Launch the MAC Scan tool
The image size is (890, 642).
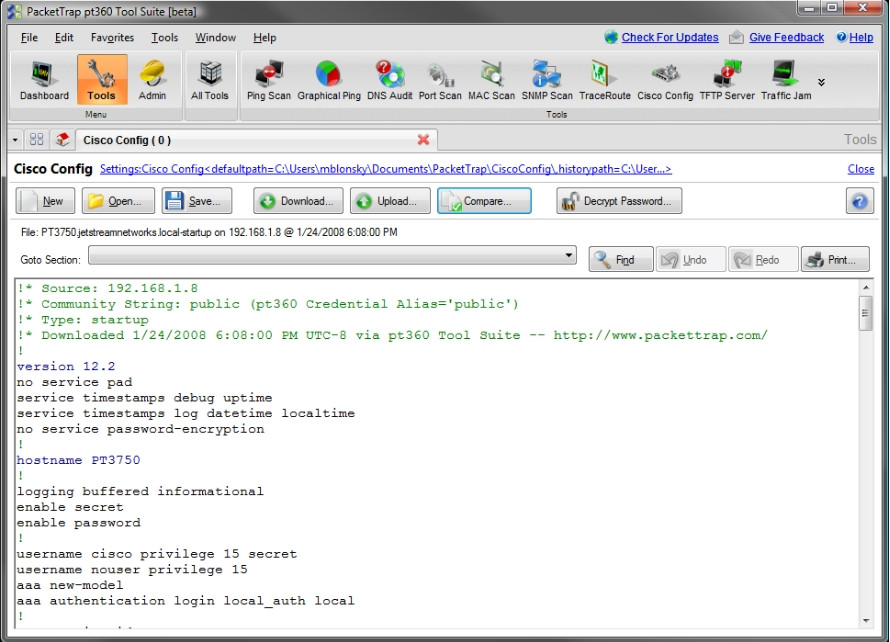491,80
